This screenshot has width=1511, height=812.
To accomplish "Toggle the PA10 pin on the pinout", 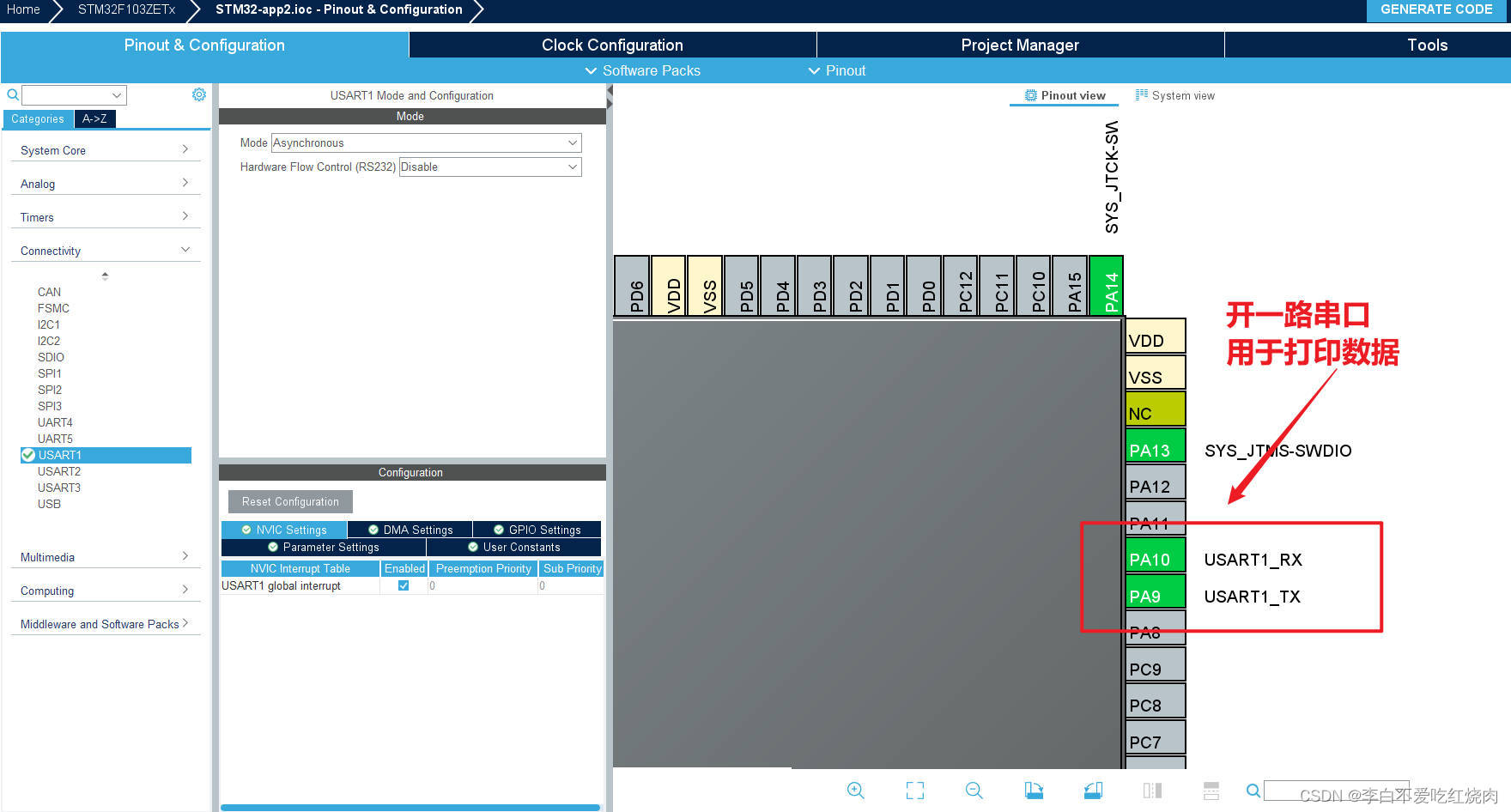I will (1154, 558).
